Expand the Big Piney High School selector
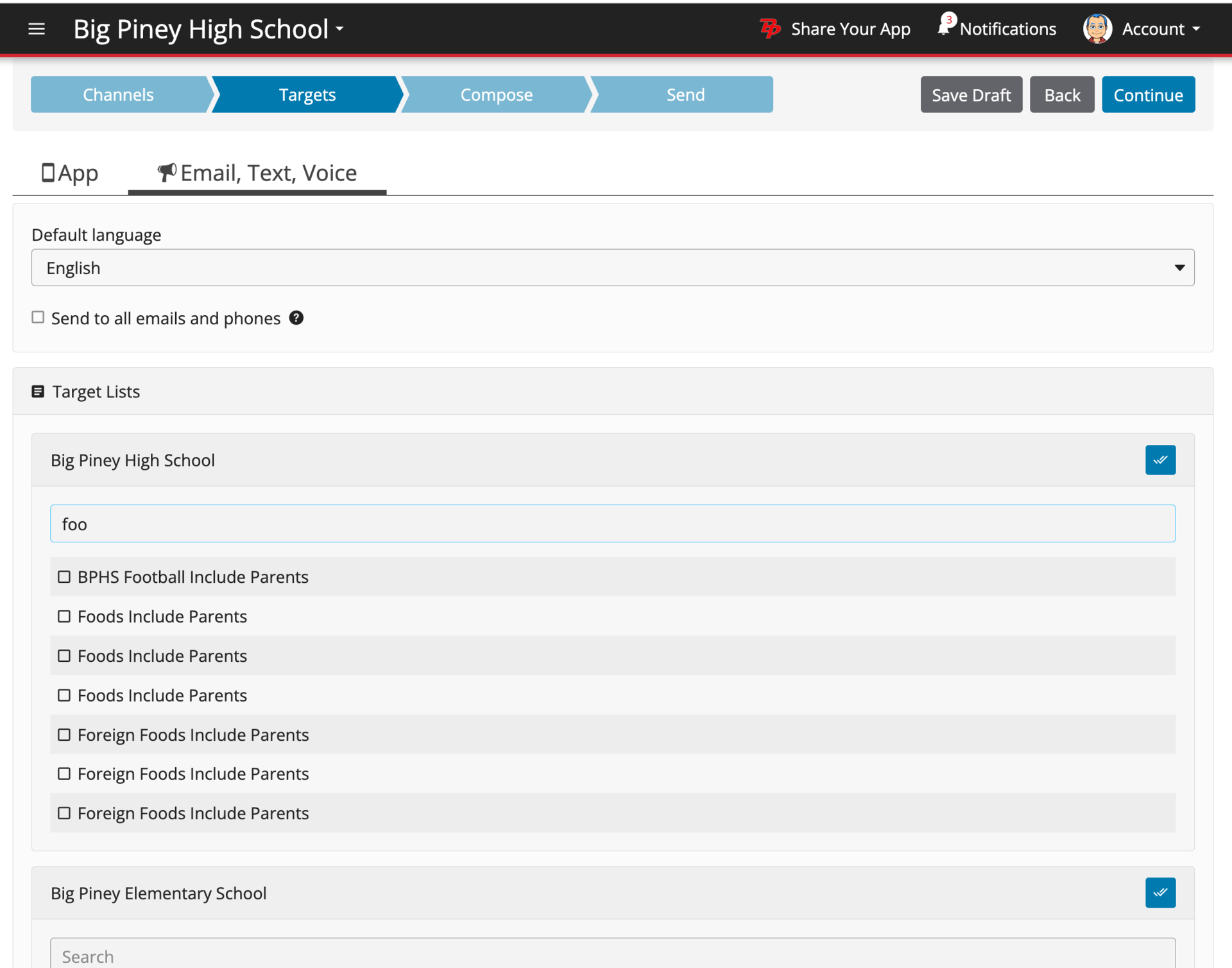Screen dimensions: 1232x968 click(209, 30)
